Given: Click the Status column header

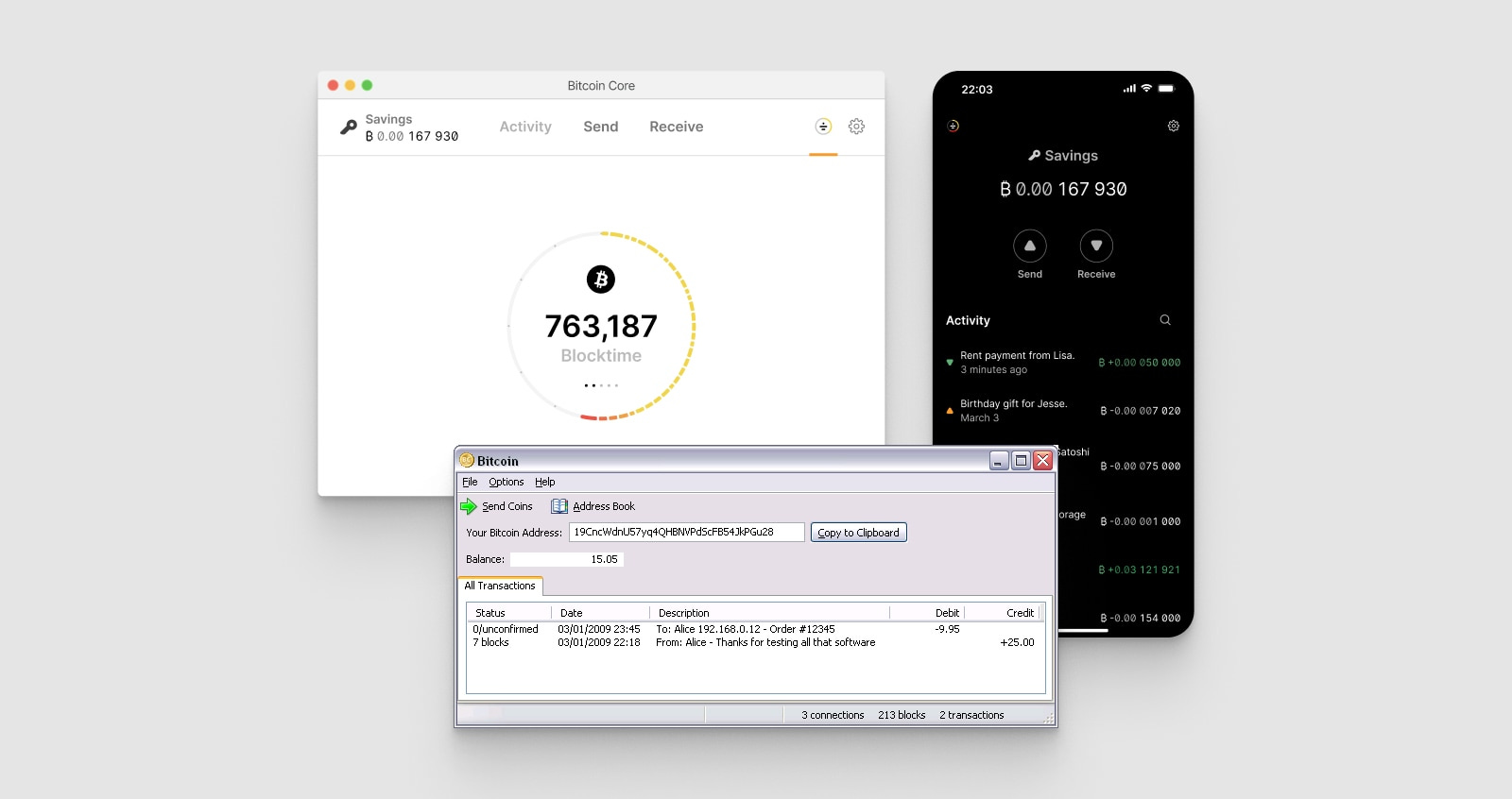Looking at the screenshot, I should pyautogui.click(x=508, y=613).
